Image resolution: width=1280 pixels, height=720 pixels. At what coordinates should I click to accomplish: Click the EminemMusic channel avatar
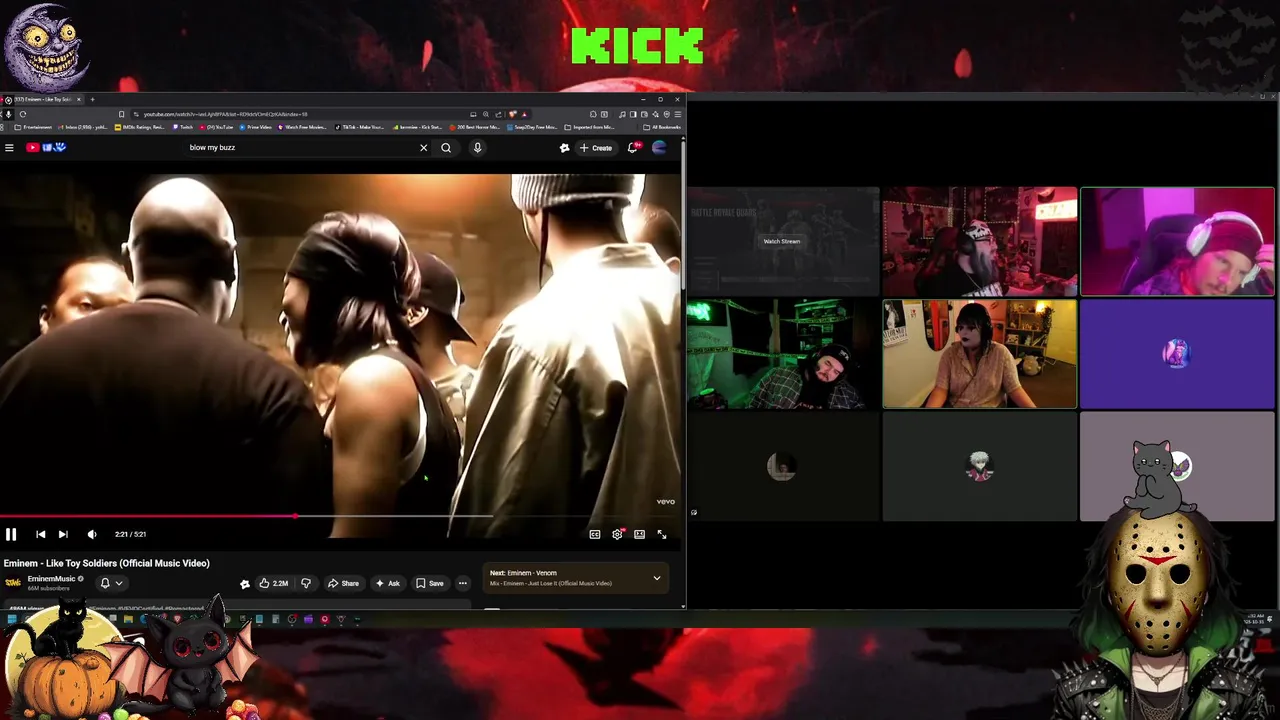click(x=13, y=583)
